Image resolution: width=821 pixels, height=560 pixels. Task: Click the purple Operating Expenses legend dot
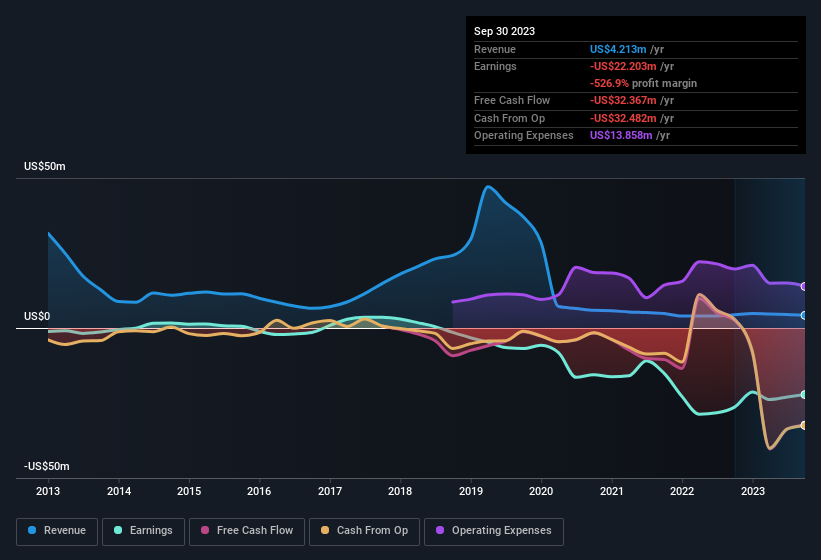(440, 530)
